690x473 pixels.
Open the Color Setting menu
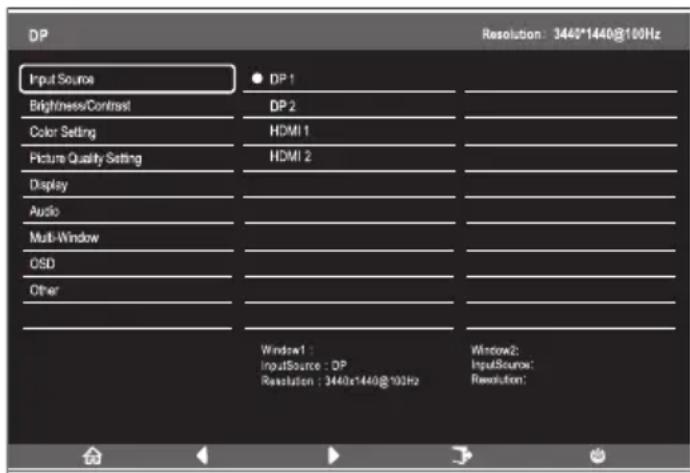point(127,132)
